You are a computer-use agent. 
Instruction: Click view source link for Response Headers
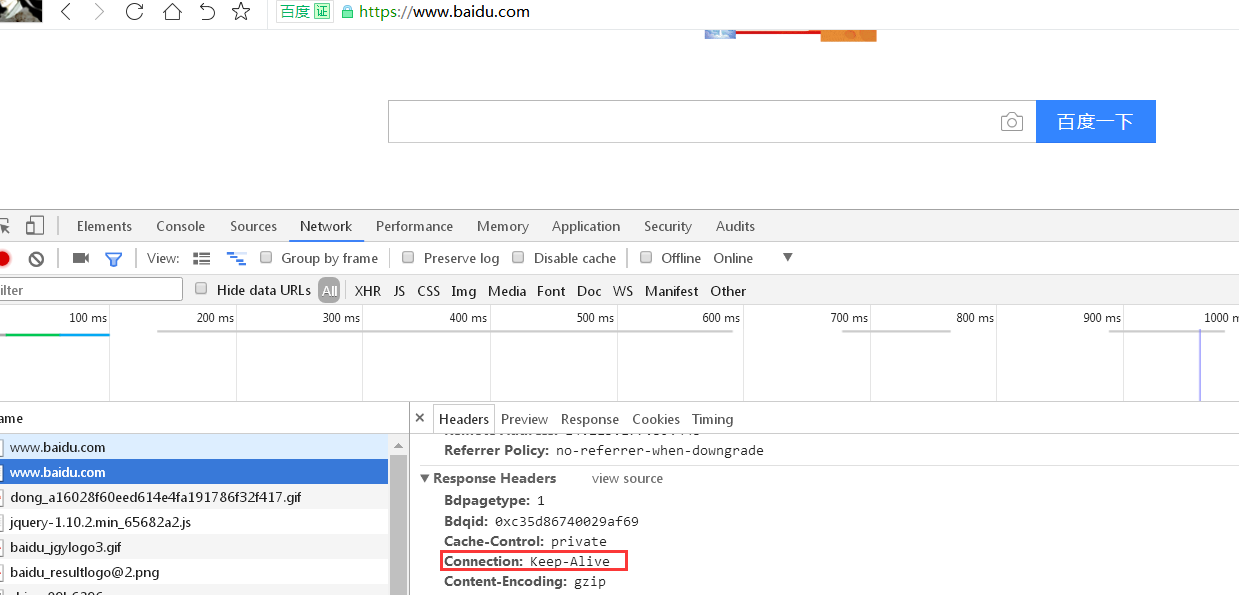[x=627, y=478]
